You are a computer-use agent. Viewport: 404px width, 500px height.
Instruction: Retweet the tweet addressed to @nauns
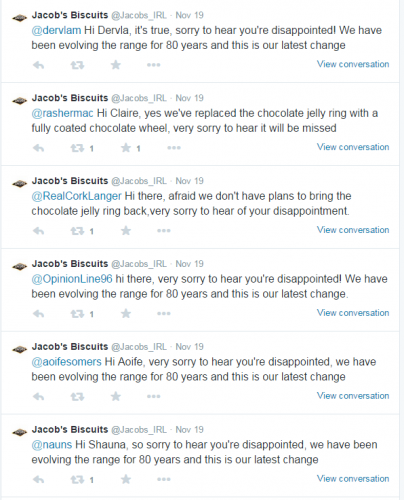(77, 479)
